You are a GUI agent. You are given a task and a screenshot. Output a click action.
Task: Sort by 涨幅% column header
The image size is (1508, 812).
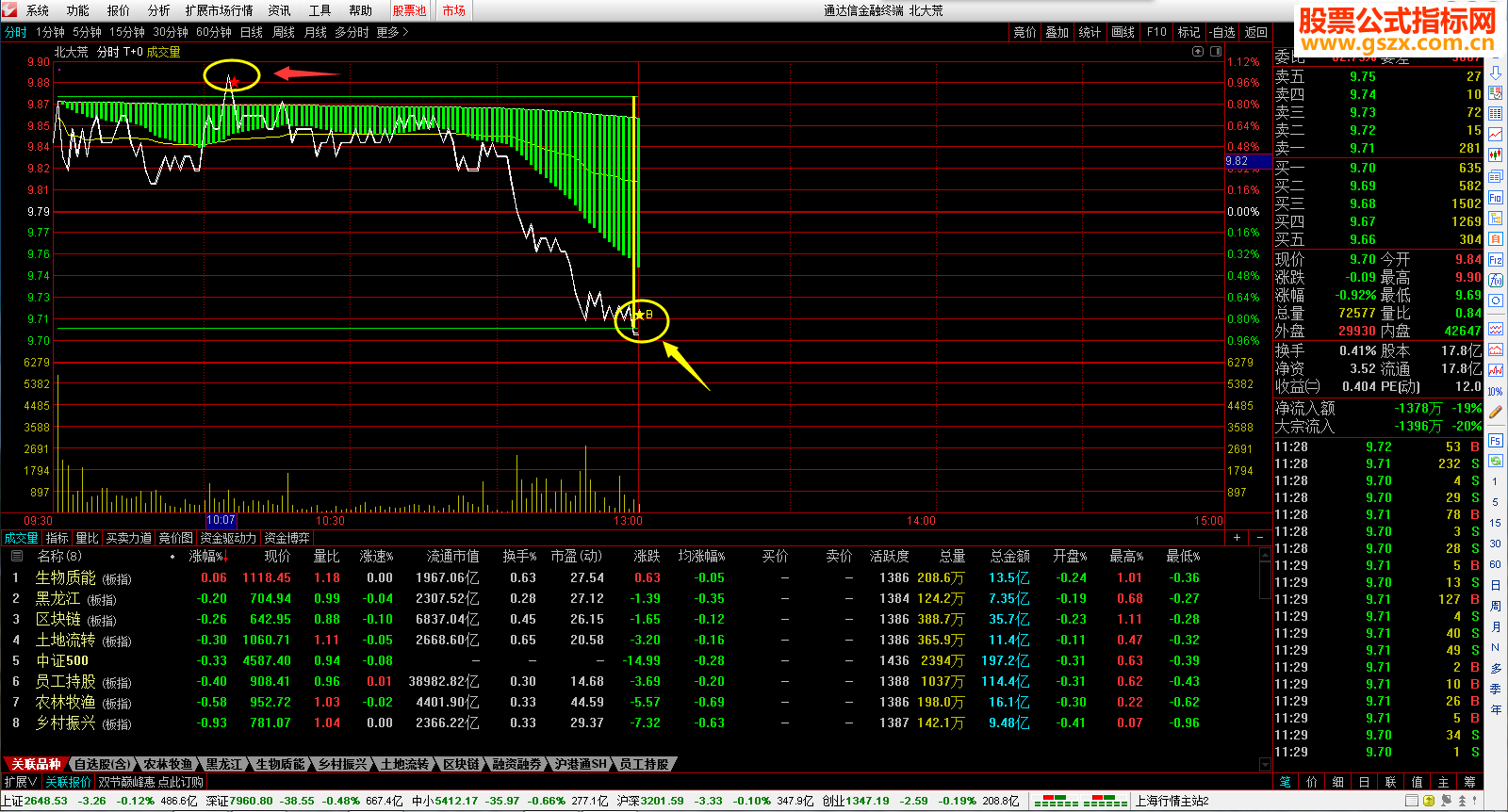[x=208, y=556]
